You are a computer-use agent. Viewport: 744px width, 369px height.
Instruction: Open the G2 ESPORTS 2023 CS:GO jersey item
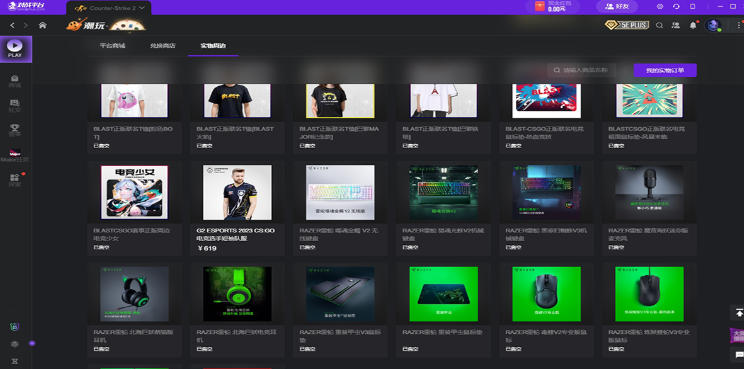237,208
